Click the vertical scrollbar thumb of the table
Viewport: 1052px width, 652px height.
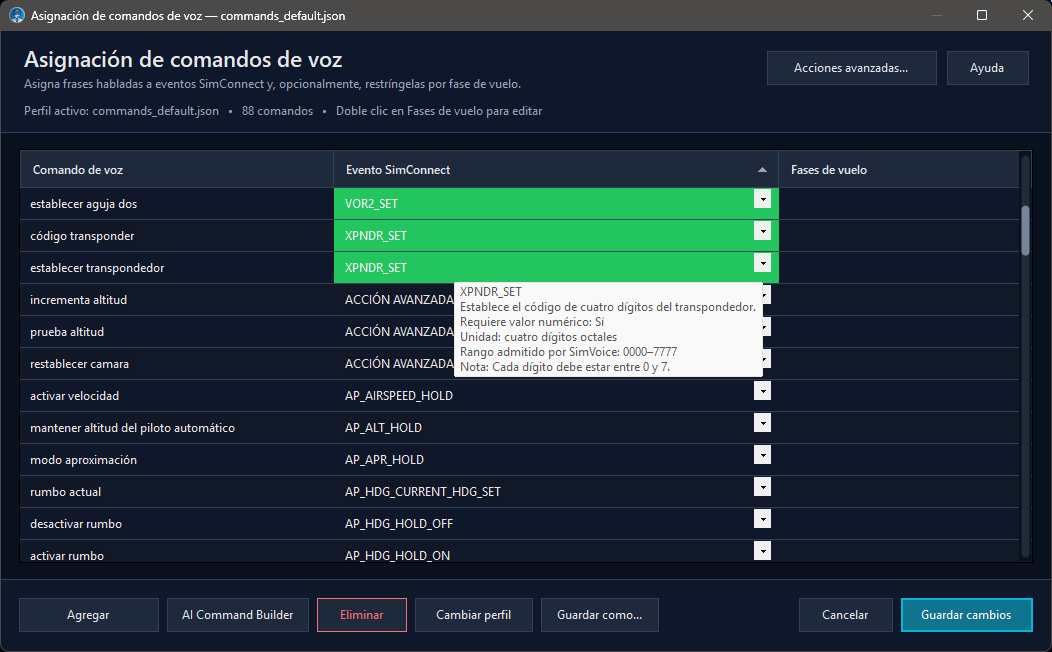pos(1025,230)
